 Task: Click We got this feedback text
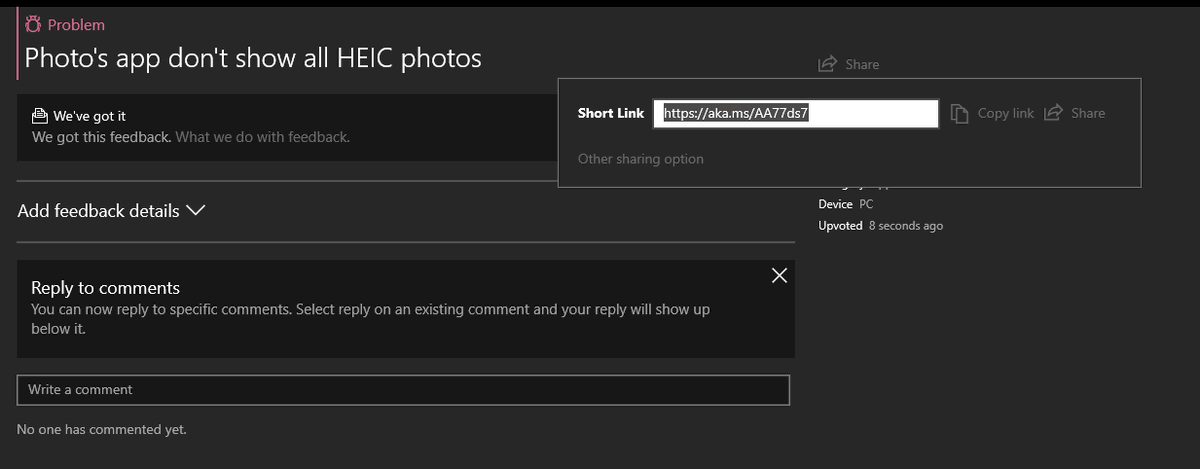102,137
